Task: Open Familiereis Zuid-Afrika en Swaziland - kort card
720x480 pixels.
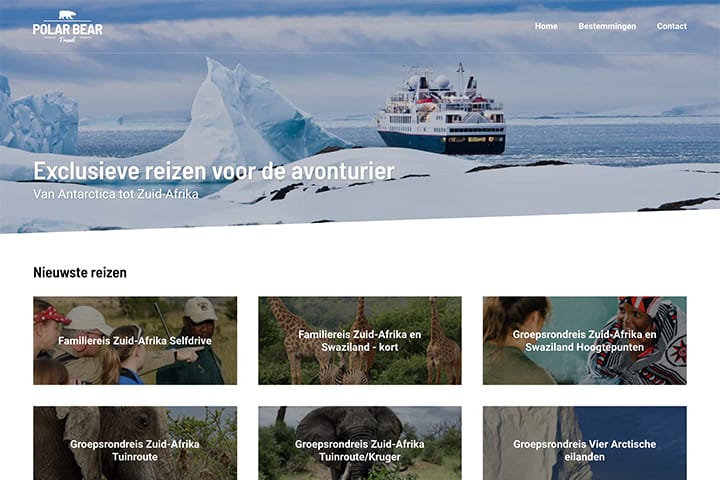Action: [x=360, y=340]
